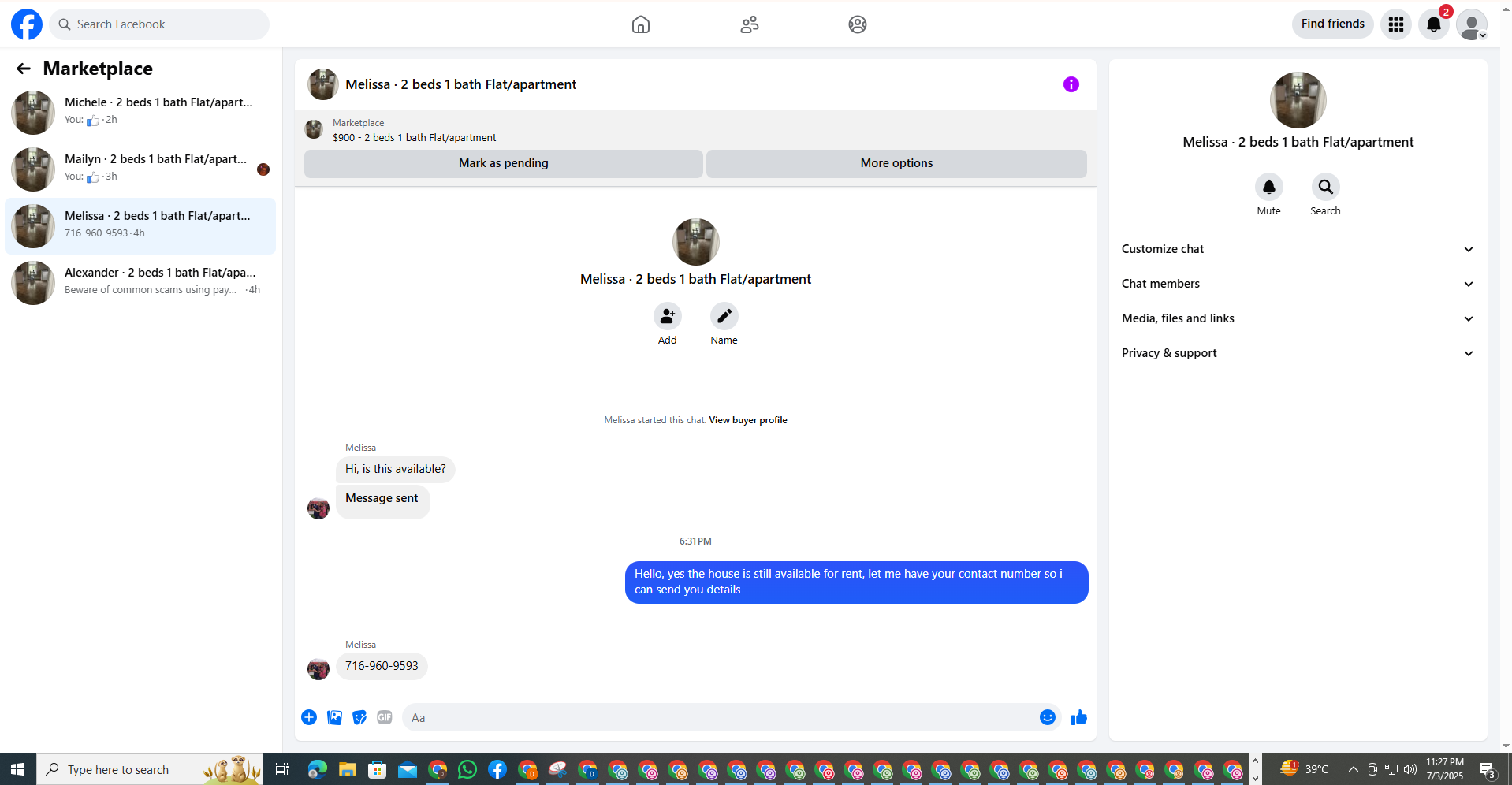
Task: Click the listing thumbnail in right panel
Action: click(x=1298, y=100)
